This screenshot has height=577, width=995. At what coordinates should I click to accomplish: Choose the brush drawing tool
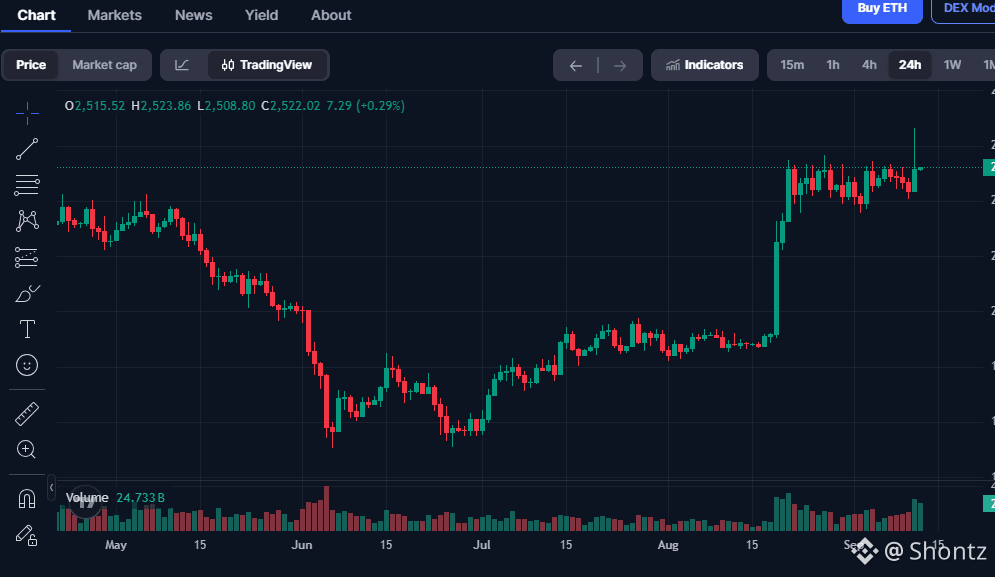[x=27, y=293]
